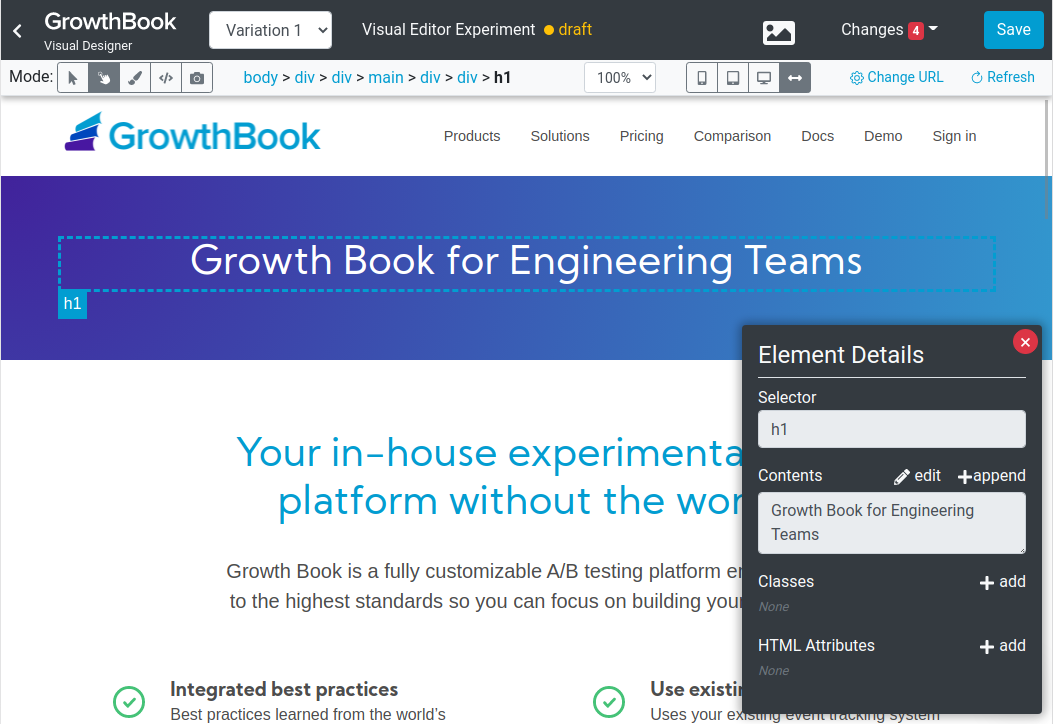Go back using the left chevron
The height and width of the screenshot is (724, 1053).
pos(18,31)
